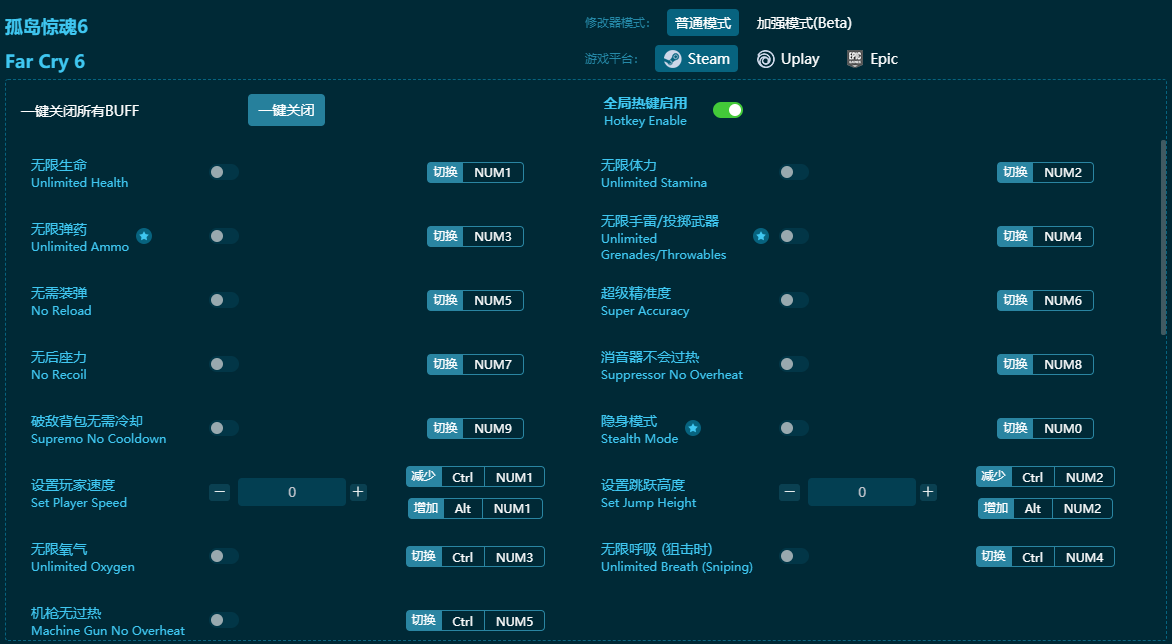Viewport: 1172px width, 644px height.
Task: Click the Steam platform logo icon
Action: point(673,59)
